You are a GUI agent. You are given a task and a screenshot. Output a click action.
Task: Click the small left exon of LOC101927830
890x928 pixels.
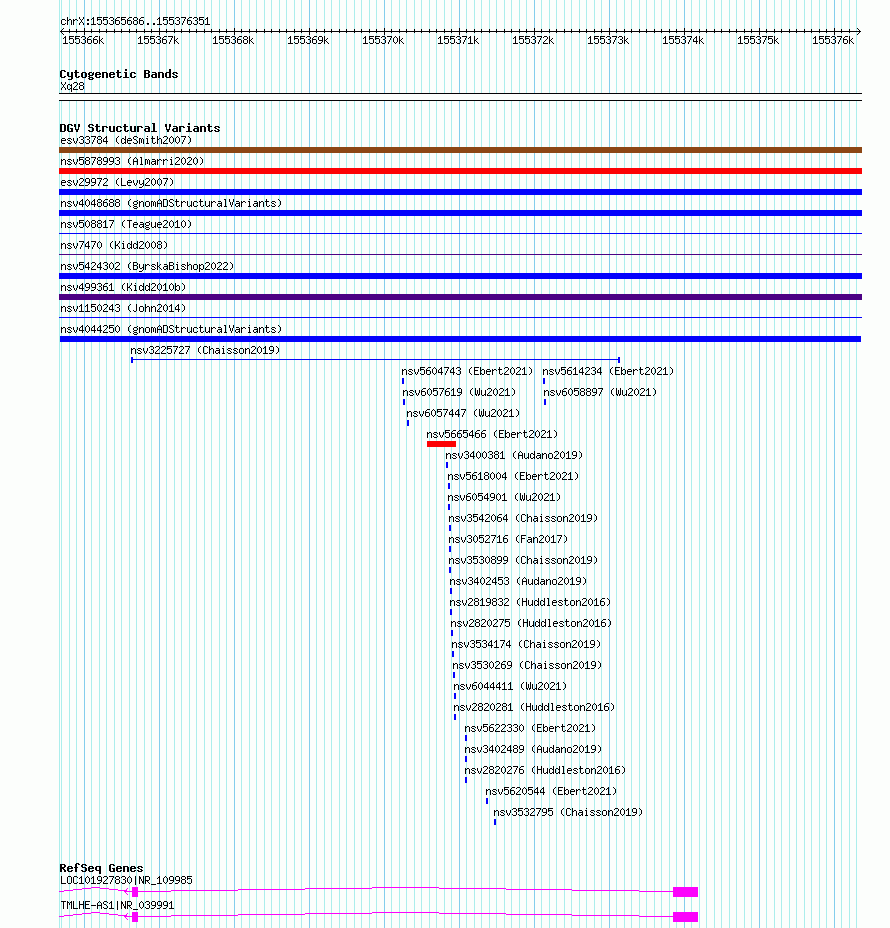(x=135, y=892)
